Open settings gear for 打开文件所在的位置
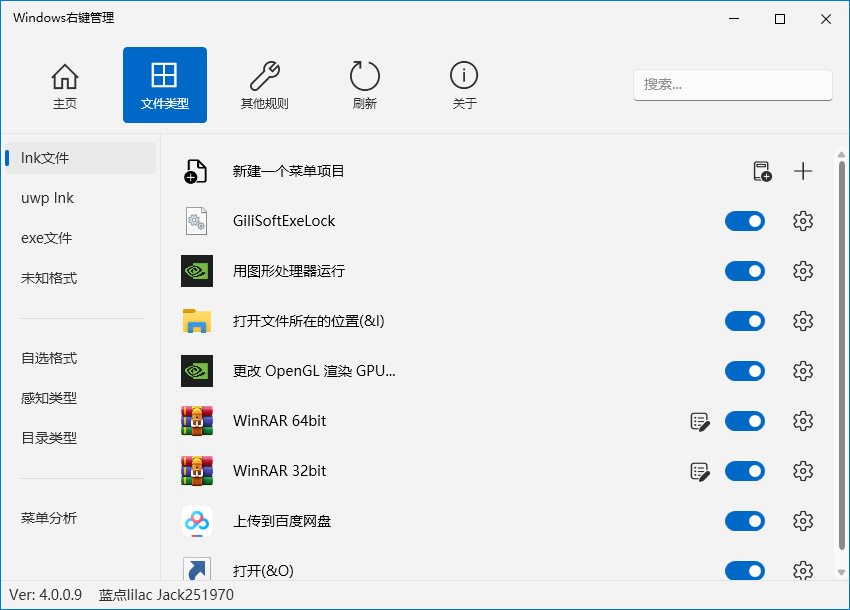This screenshot has height=610, width=850. [x=803, y=321]
